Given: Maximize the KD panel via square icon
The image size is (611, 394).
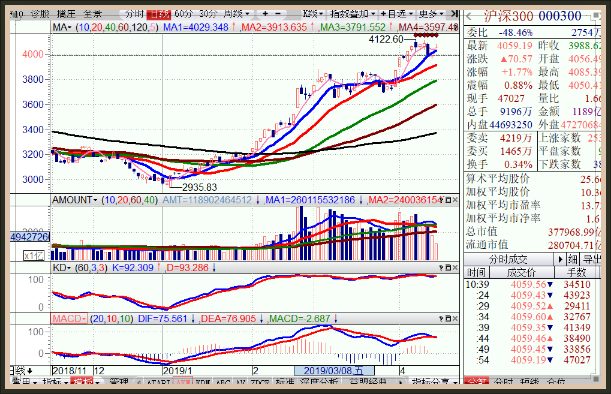Looking at the screenshot, I should pos(448,268).
